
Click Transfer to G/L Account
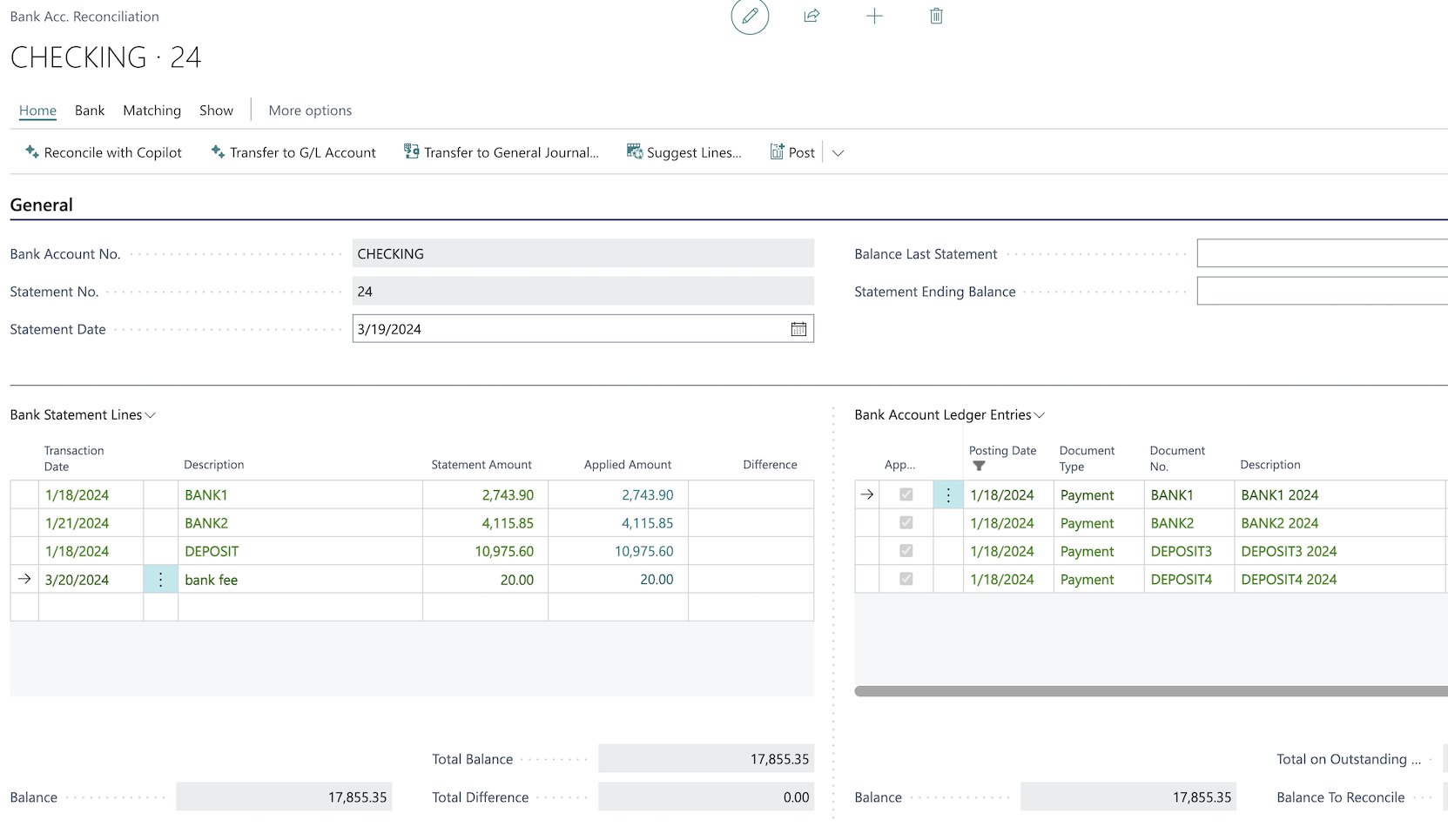293,152
